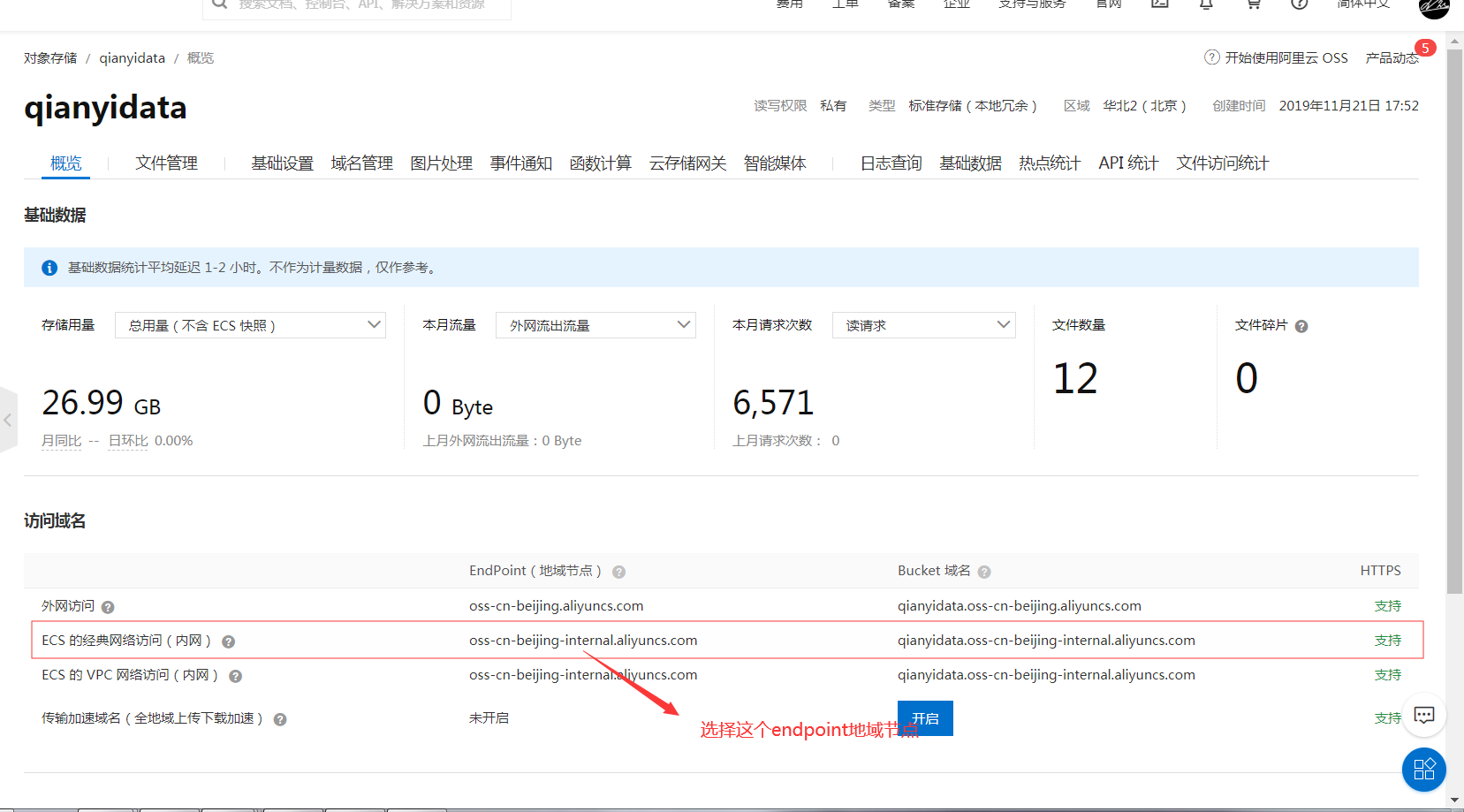Switch to the 事件通知 tab
This screenshot has height=812, width=1464.
[x=520, y=163]
